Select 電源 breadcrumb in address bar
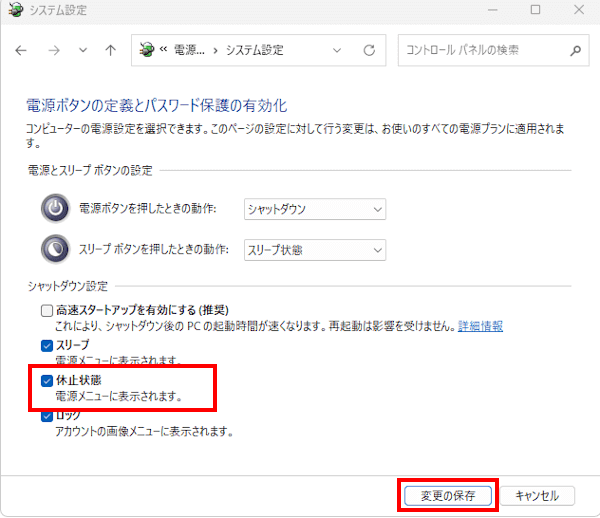600x518 pixels. [x=190, y=50]
